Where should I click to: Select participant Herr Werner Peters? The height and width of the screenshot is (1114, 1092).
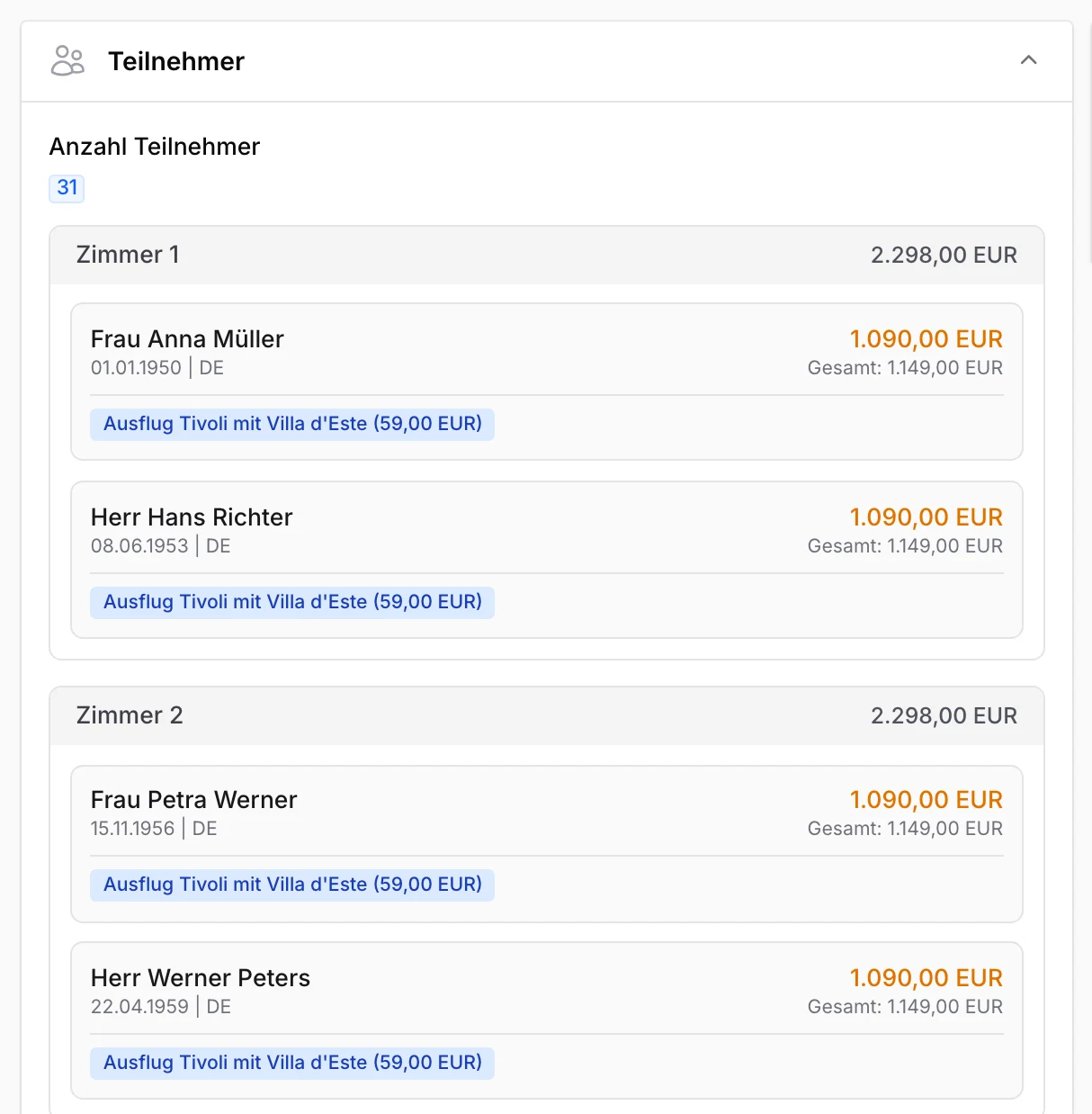click(x=201, y=977)
